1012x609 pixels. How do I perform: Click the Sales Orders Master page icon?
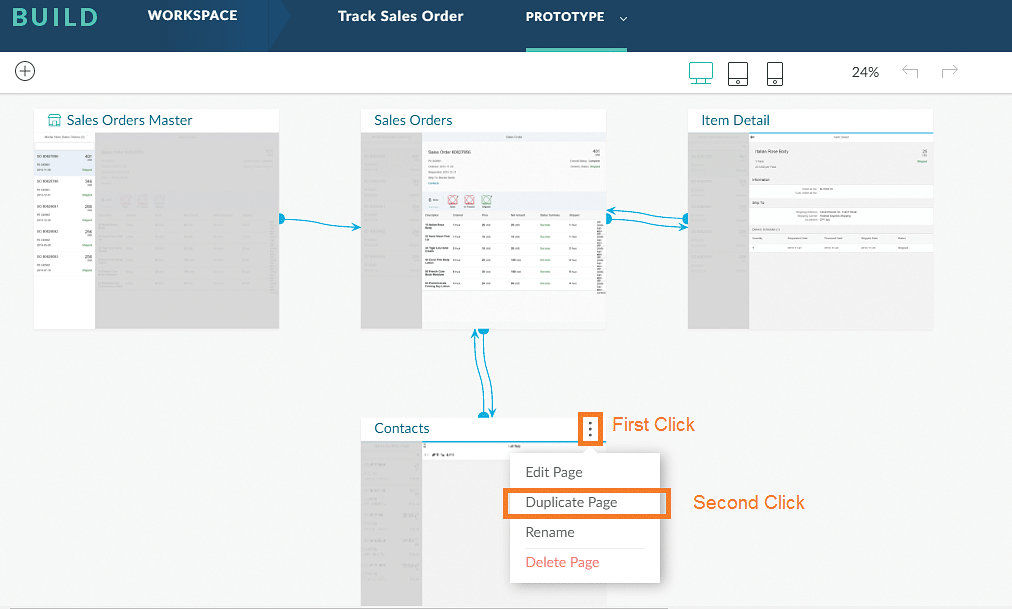[56, 120]
